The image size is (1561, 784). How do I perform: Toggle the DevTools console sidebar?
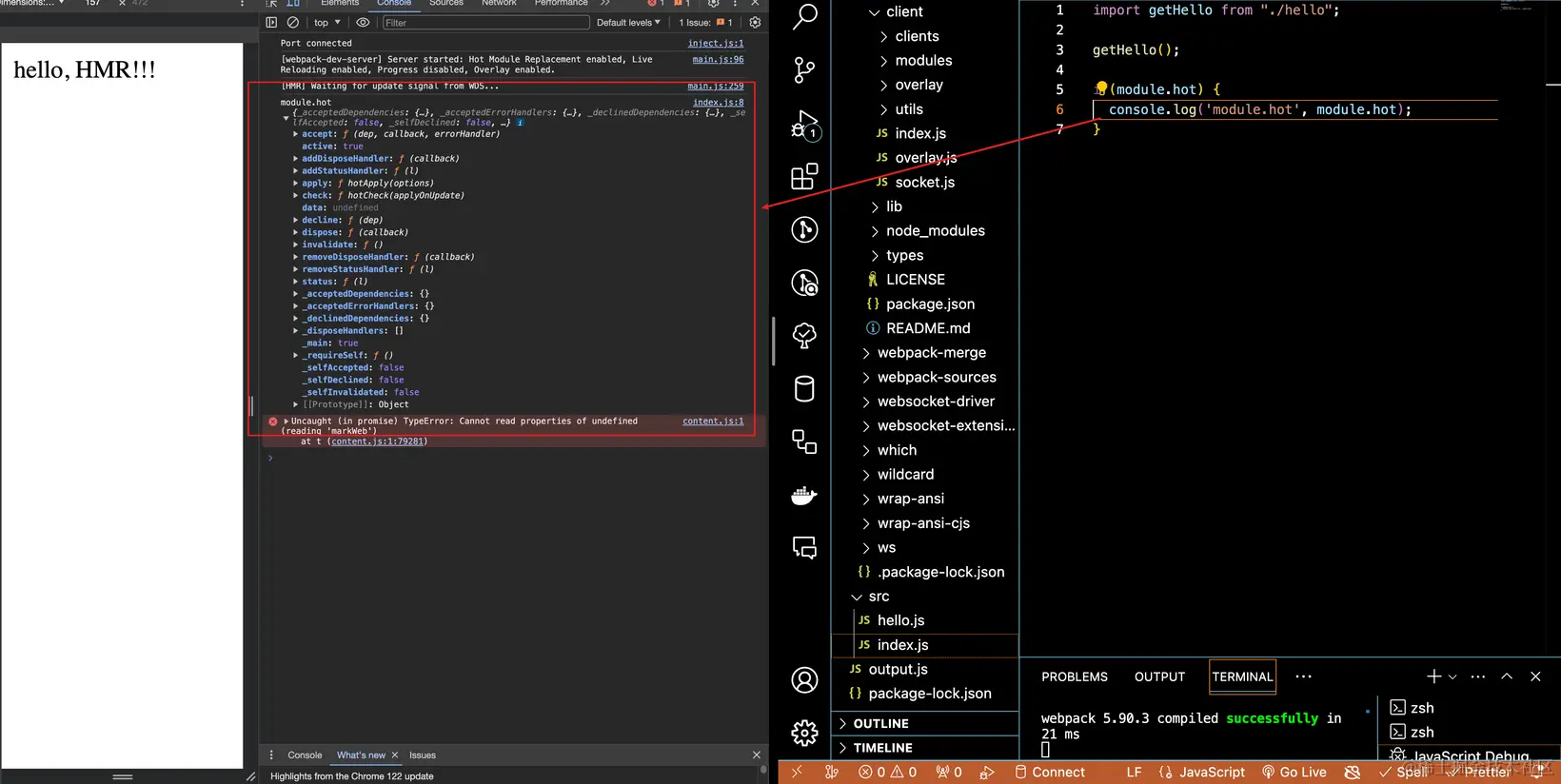(271, 22)
